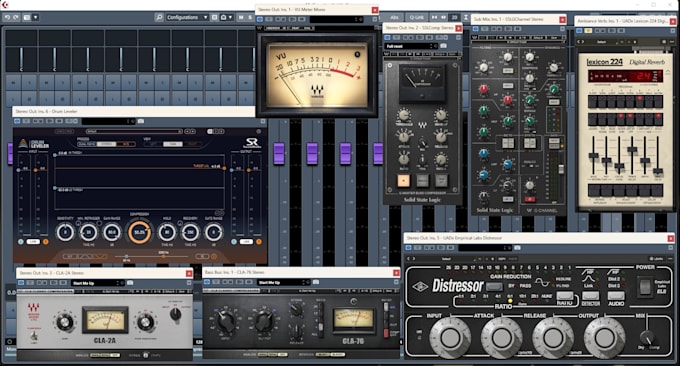Click the AUDIO button on the Distressor
This screenshot has width=680, height=366.
pos(616,297)
